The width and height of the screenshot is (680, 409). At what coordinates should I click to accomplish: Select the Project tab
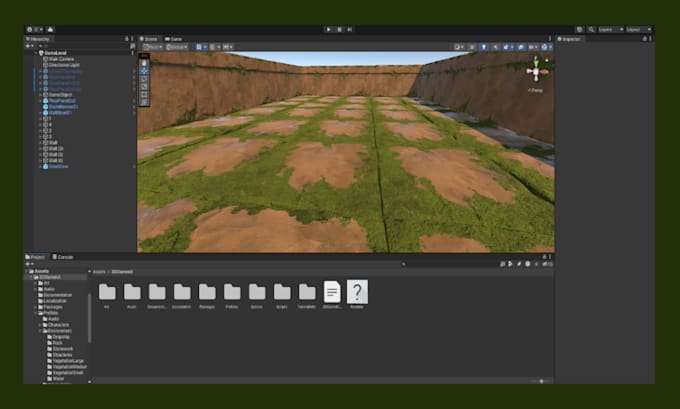[x=36, y=257]
